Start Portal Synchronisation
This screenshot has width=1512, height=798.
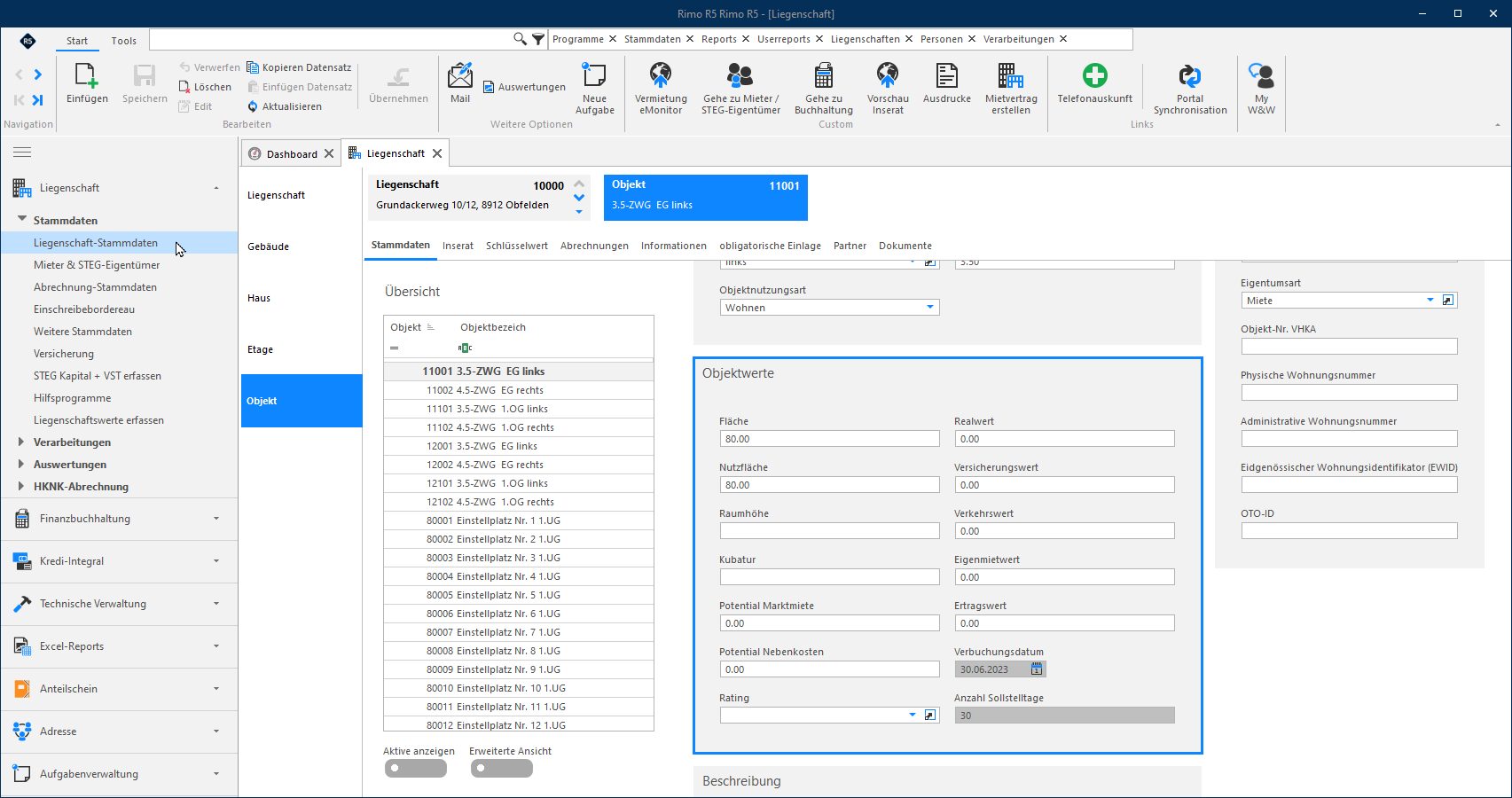click(1190, 89)
